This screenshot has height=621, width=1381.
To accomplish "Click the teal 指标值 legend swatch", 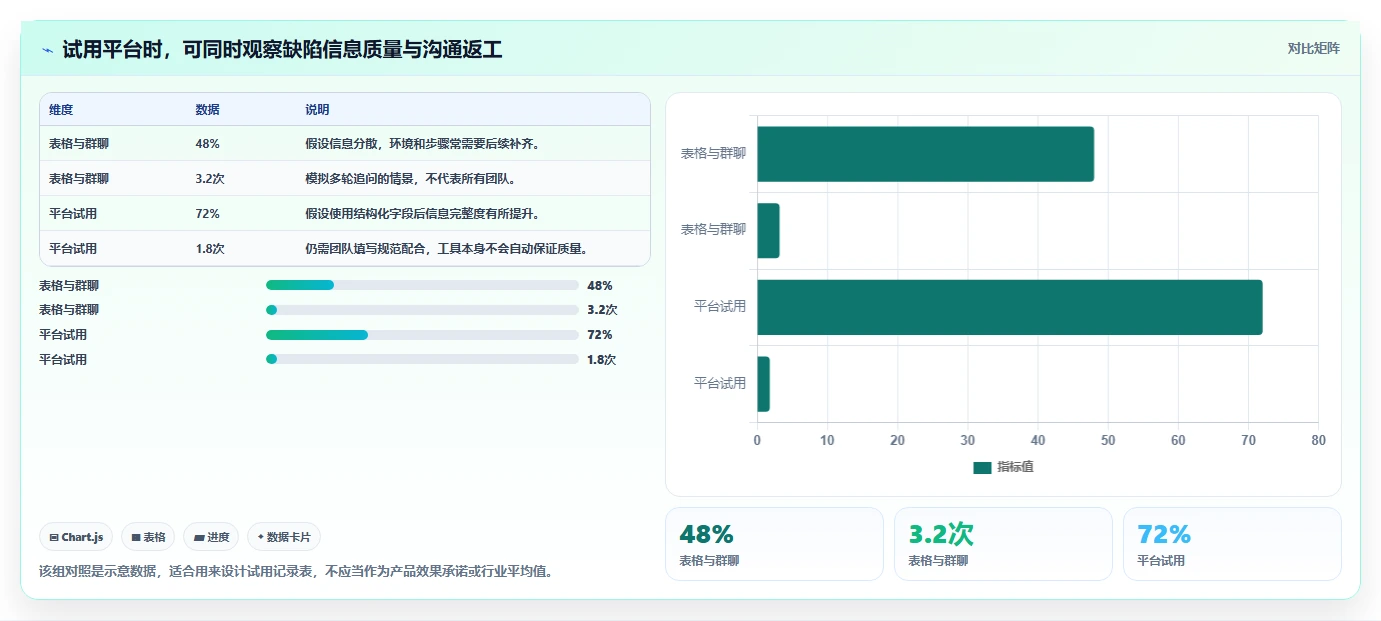I will [982, 467].
